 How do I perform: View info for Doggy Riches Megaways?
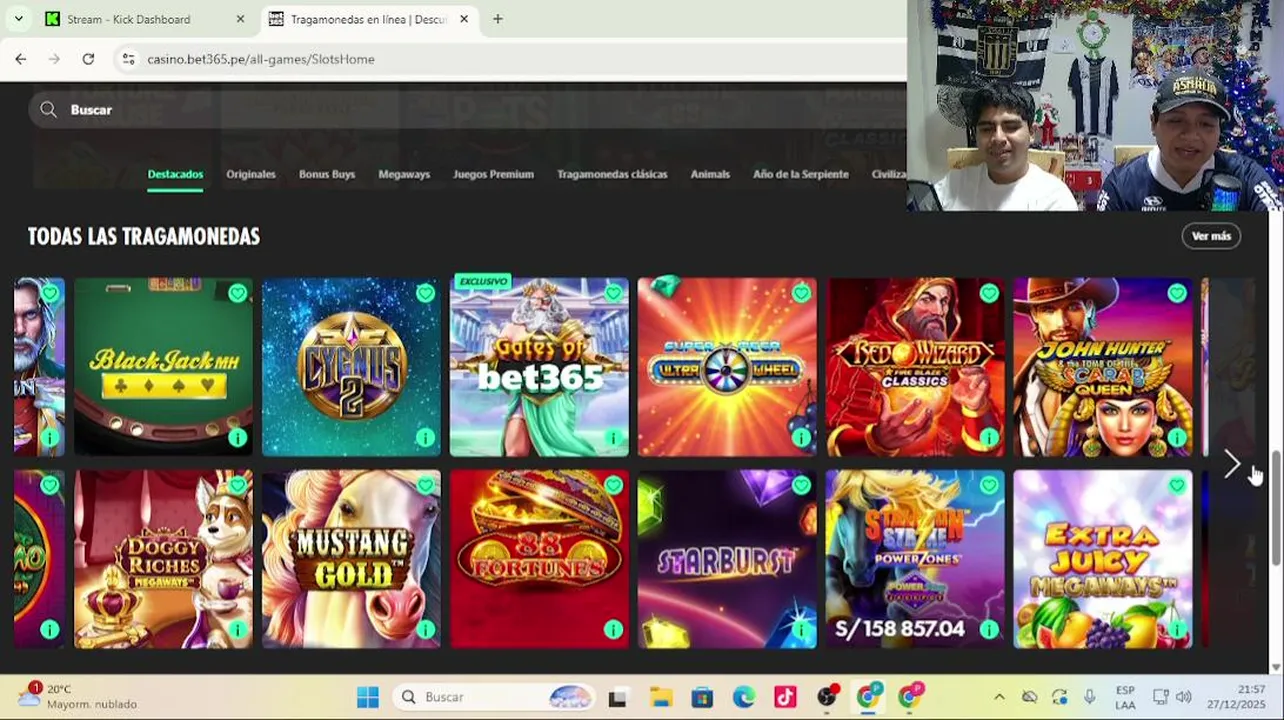pos(237,630)
